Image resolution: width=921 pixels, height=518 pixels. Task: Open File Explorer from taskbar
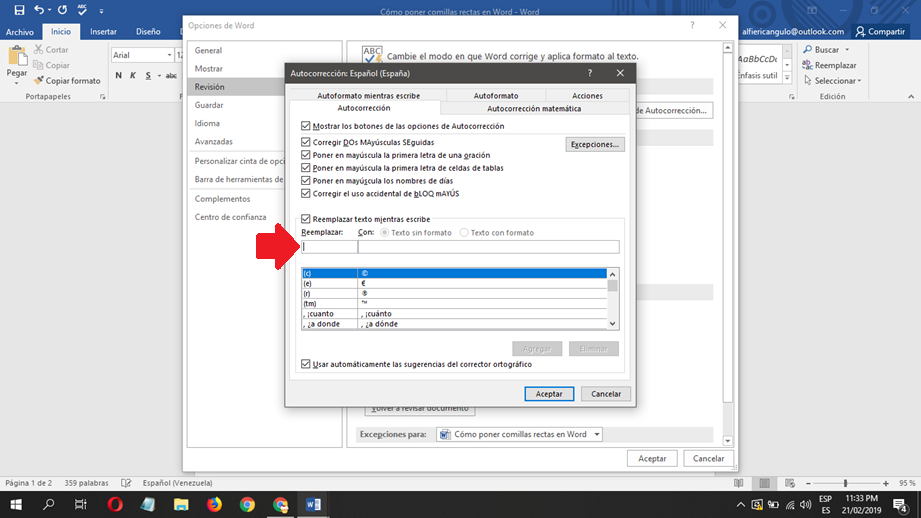click(181, 504)
